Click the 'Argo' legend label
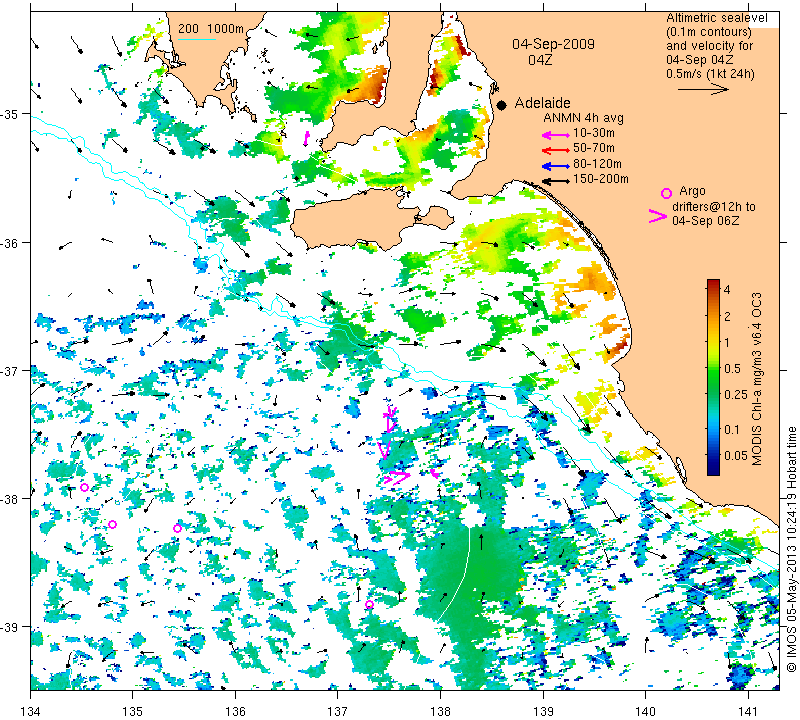Screen dimensions: 800x720 (692, 192)
